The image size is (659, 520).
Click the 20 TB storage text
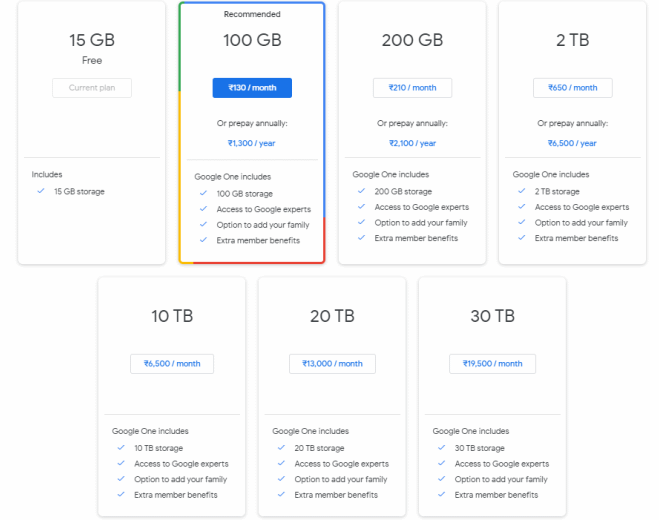[x=319, y=449]
